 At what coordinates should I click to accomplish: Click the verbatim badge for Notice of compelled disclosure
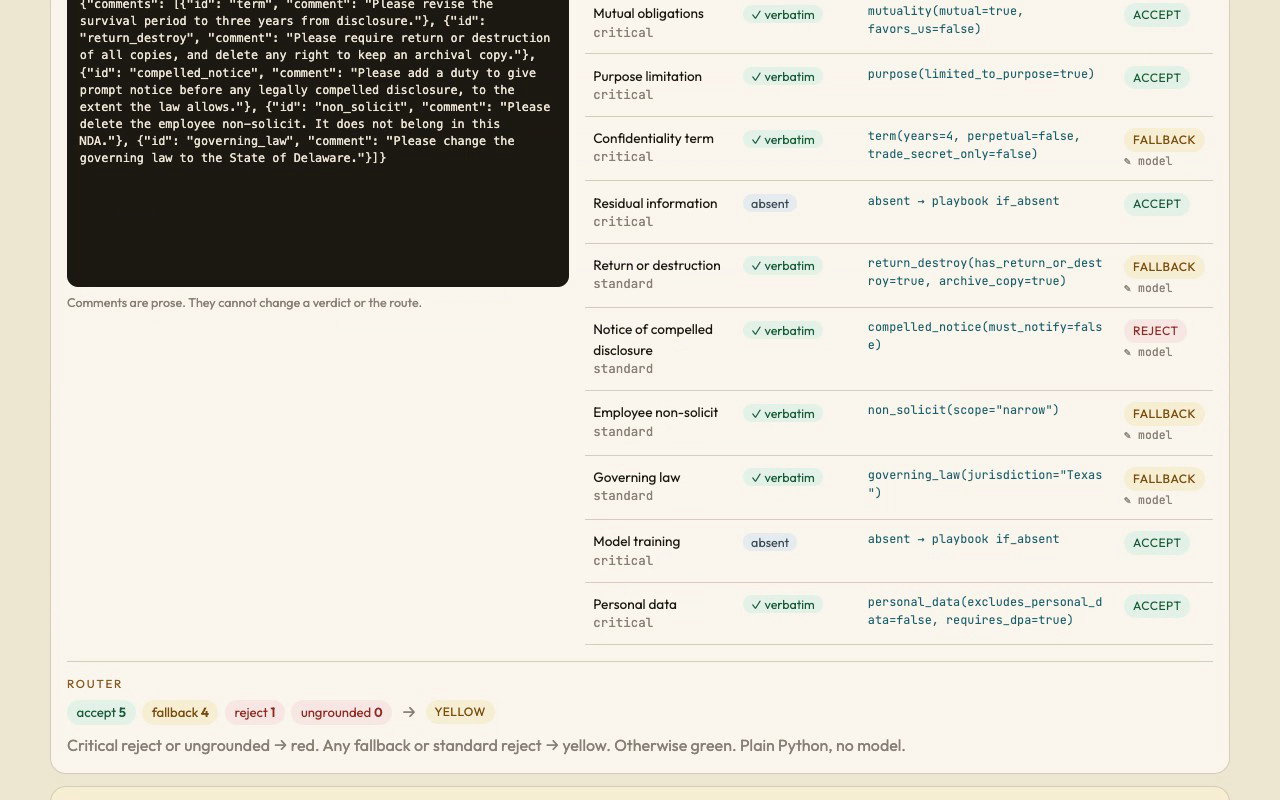click(x=783, y=331)
